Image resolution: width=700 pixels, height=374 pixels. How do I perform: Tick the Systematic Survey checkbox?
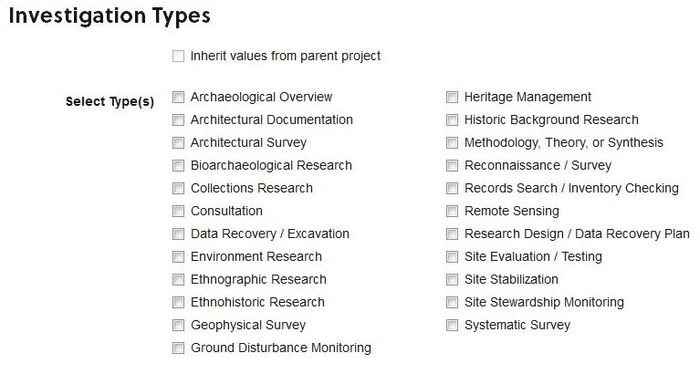(x=452, y=325)
